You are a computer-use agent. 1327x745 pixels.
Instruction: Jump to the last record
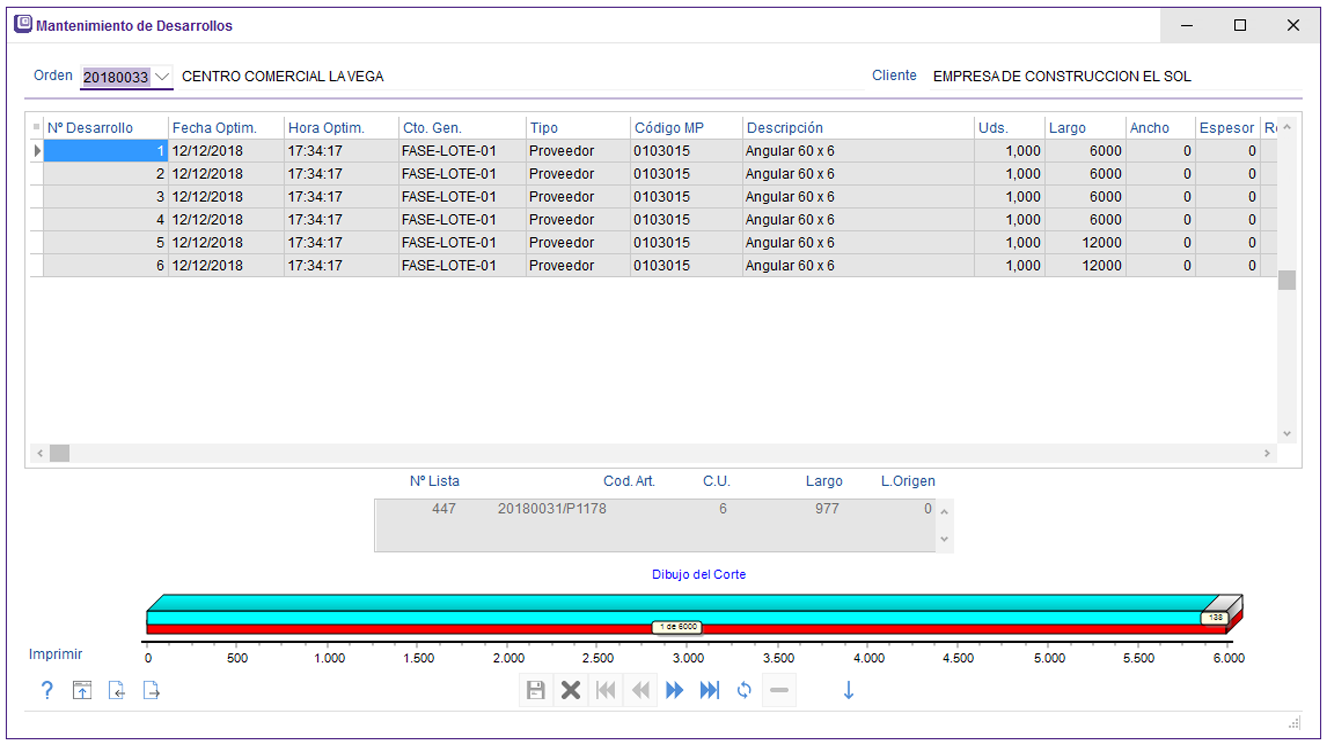point(709,690)
